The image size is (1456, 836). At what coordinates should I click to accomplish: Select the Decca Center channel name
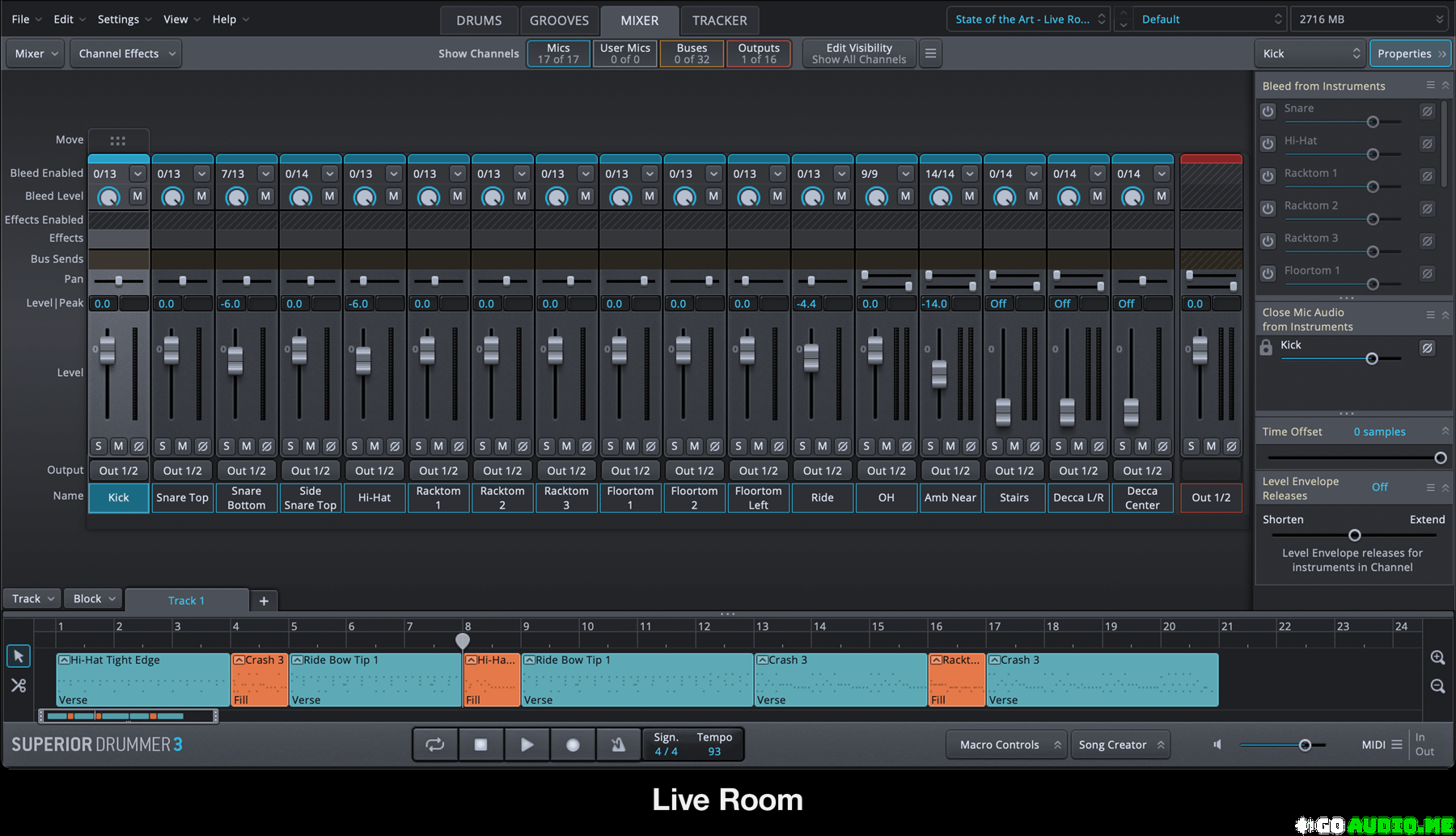(1142, 498)
